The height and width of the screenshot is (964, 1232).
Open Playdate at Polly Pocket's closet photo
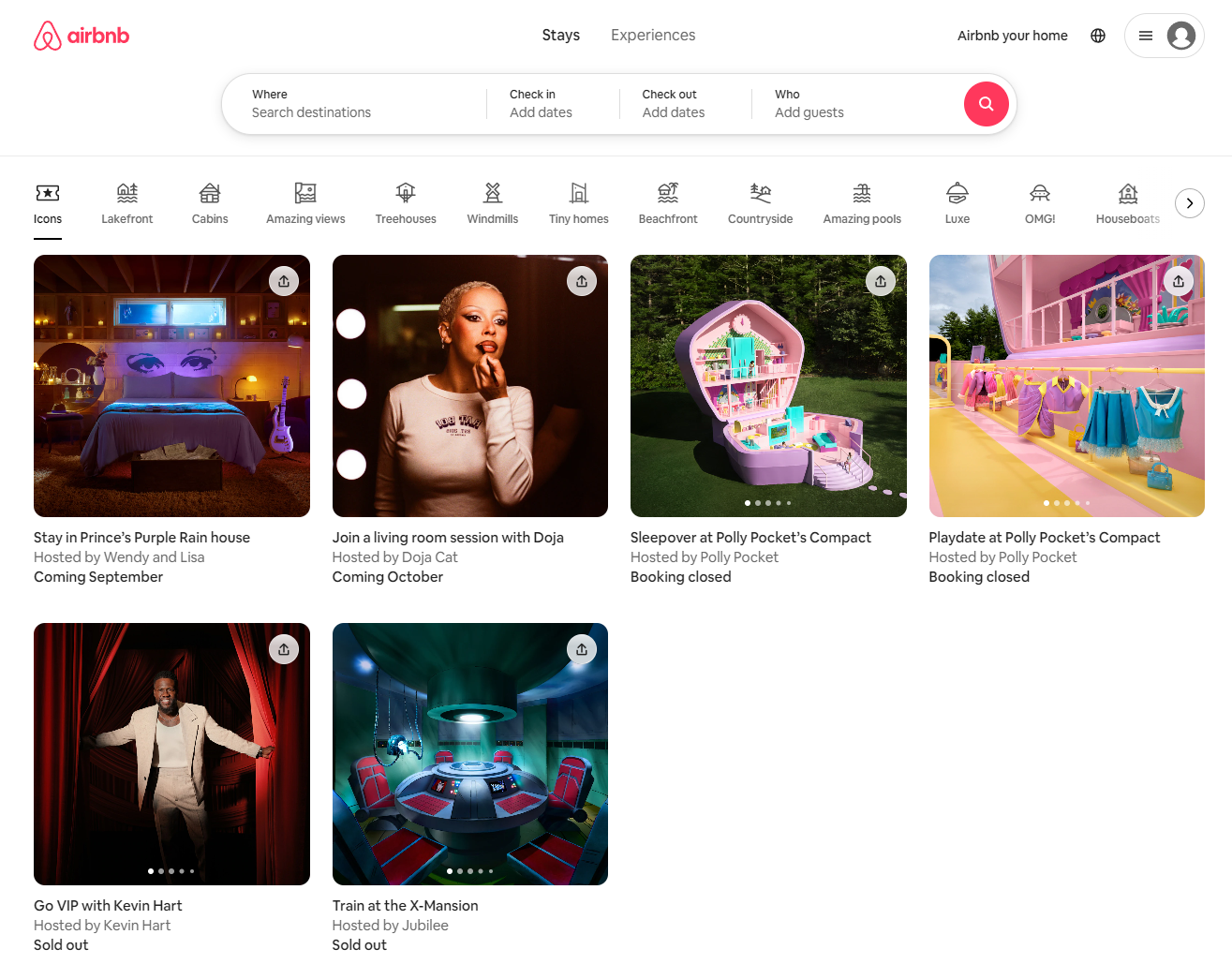coord(1067,386)
